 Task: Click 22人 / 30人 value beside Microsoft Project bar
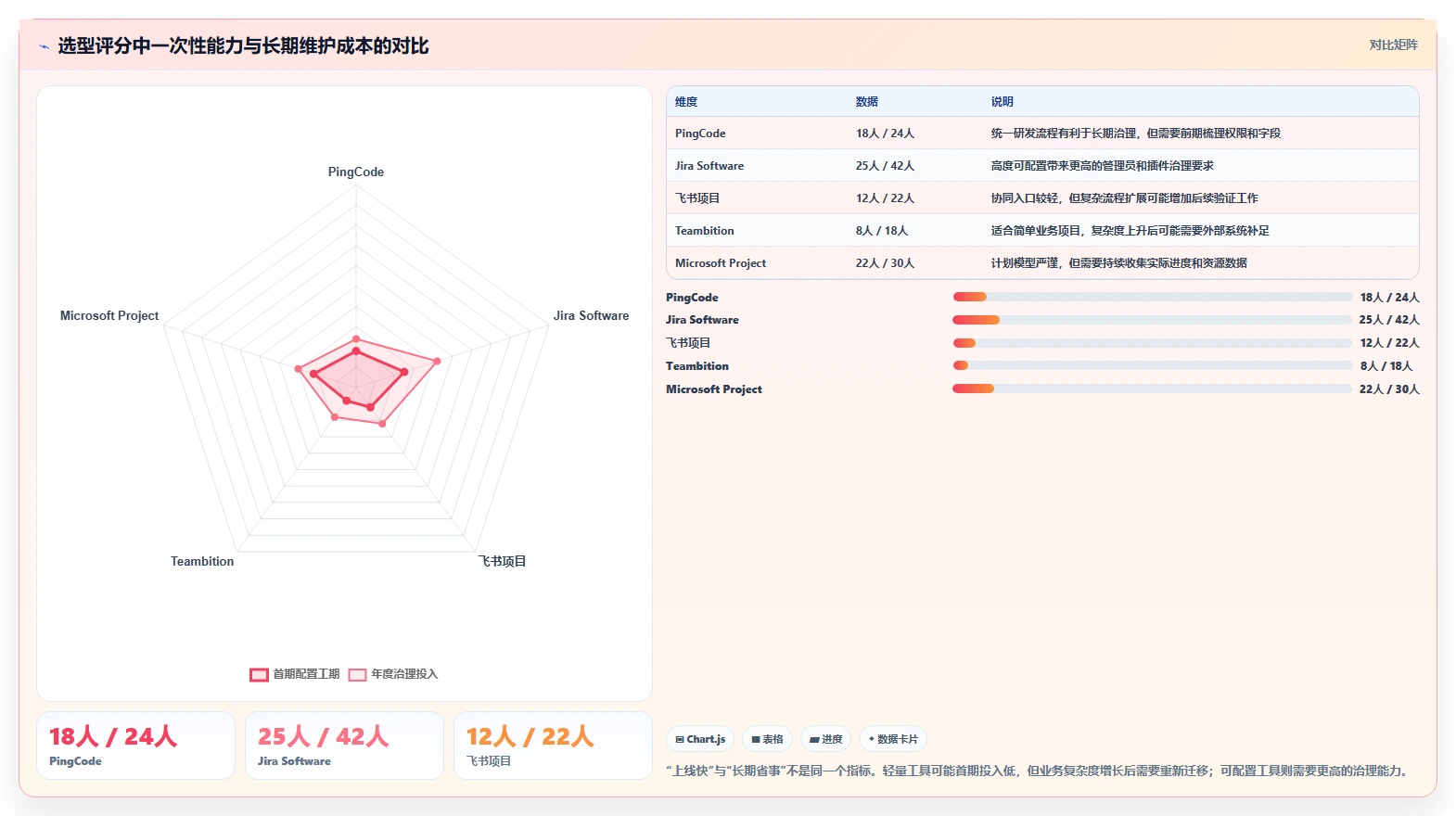[1389, 389]
